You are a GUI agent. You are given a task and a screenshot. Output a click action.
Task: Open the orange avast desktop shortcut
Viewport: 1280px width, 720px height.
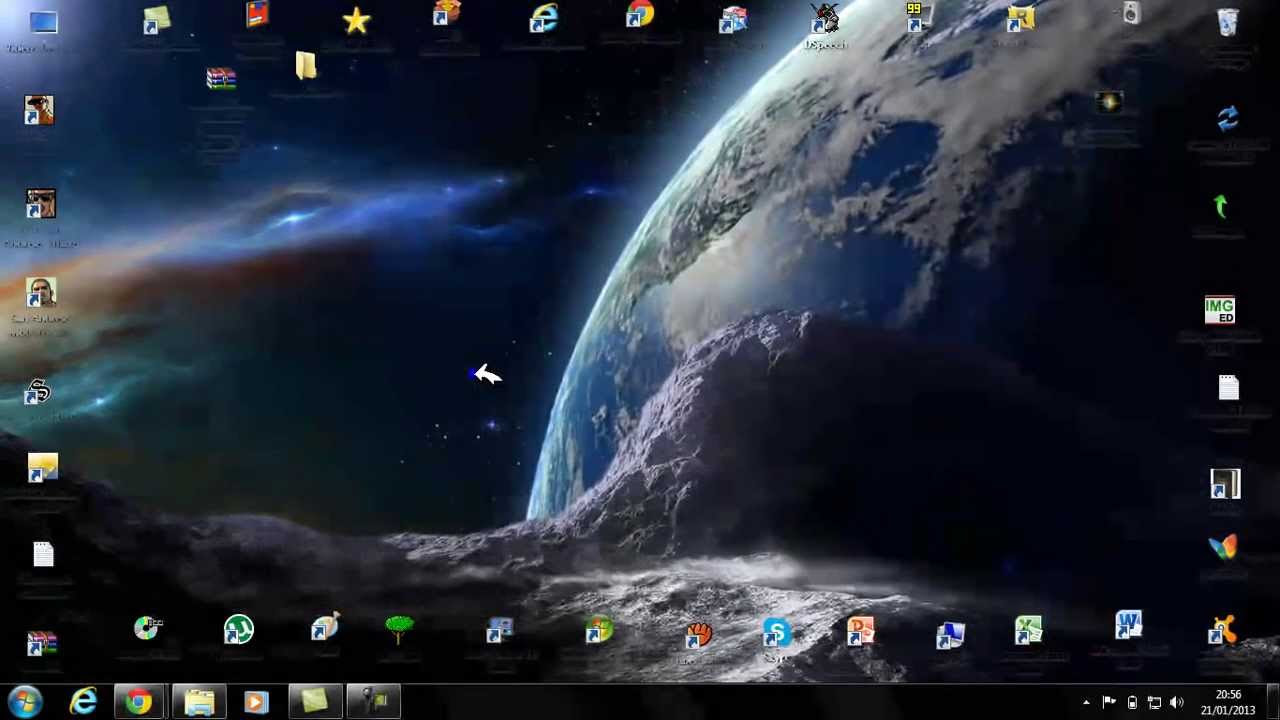1222,631
